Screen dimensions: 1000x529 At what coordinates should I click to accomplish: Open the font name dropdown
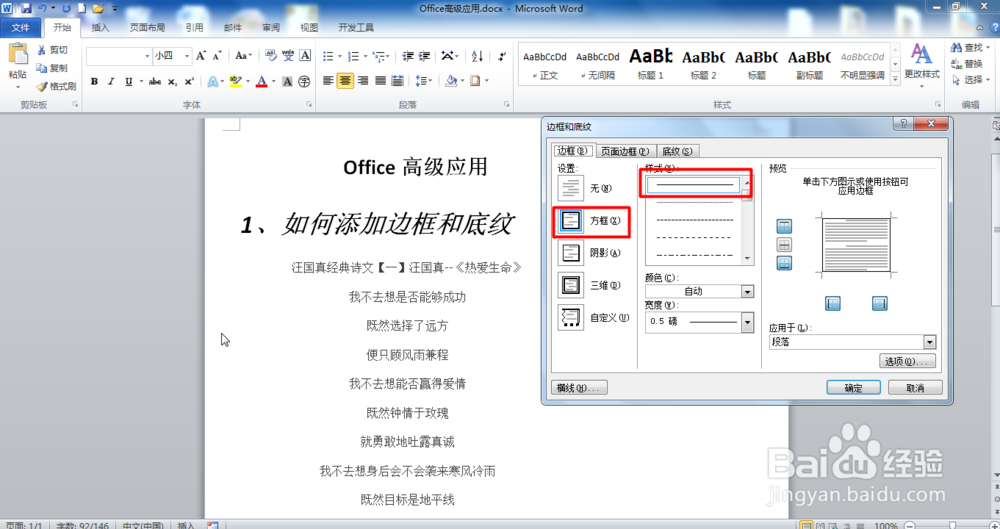(147, 56)
